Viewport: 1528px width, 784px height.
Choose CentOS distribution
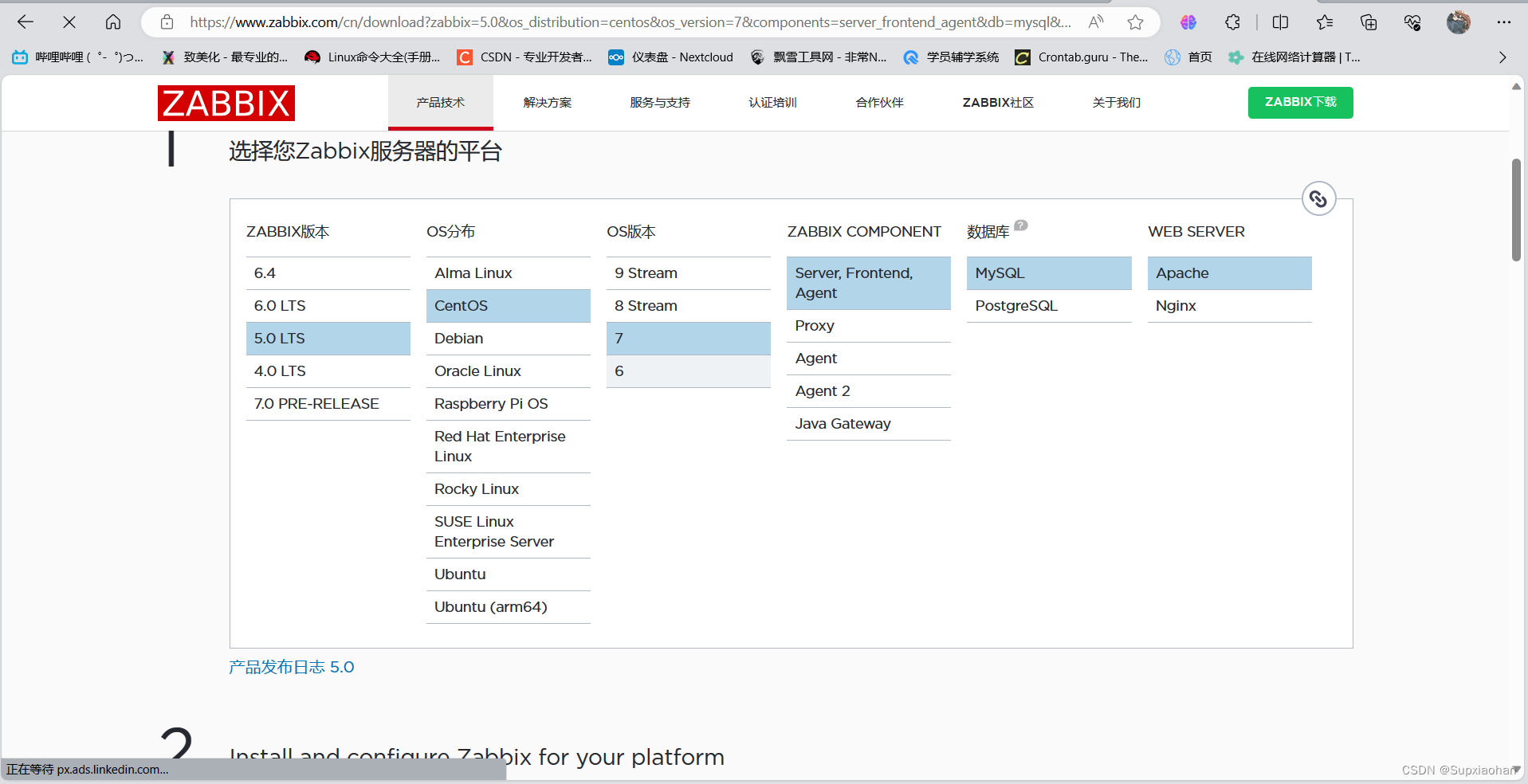(x=508, y=306)
